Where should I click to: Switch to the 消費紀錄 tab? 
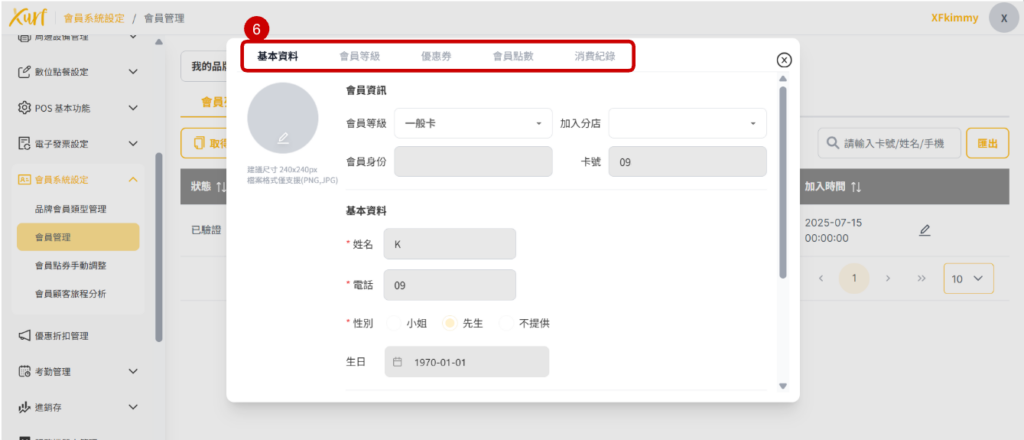click(x=595, y=56)
